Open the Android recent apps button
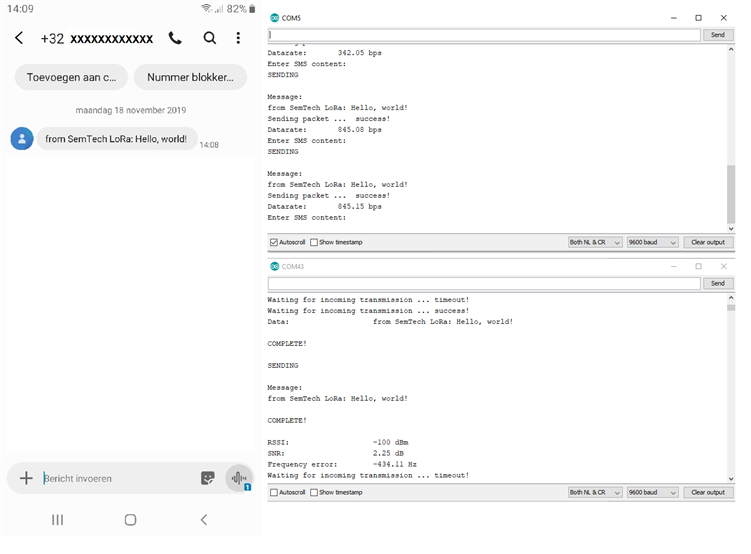This screenshot has height=554, width=751. point(57,520)
